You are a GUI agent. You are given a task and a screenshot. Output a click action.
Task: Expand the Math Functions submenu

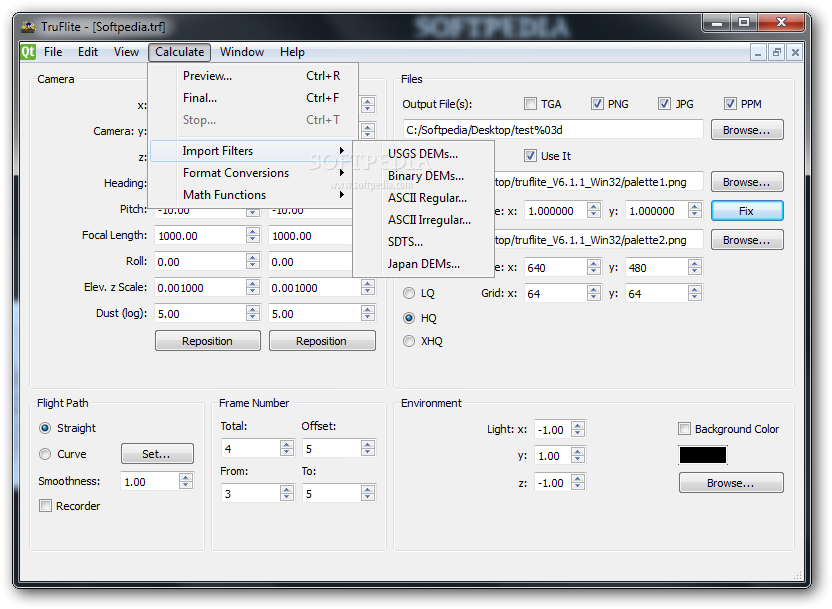coord(254,195)
